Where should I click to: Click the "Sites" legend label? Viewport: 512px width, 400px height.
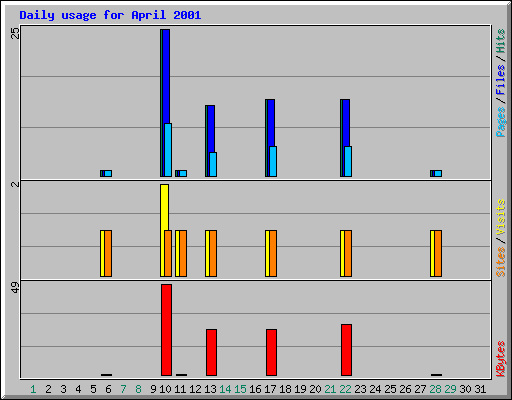click(x=500, y=262)
